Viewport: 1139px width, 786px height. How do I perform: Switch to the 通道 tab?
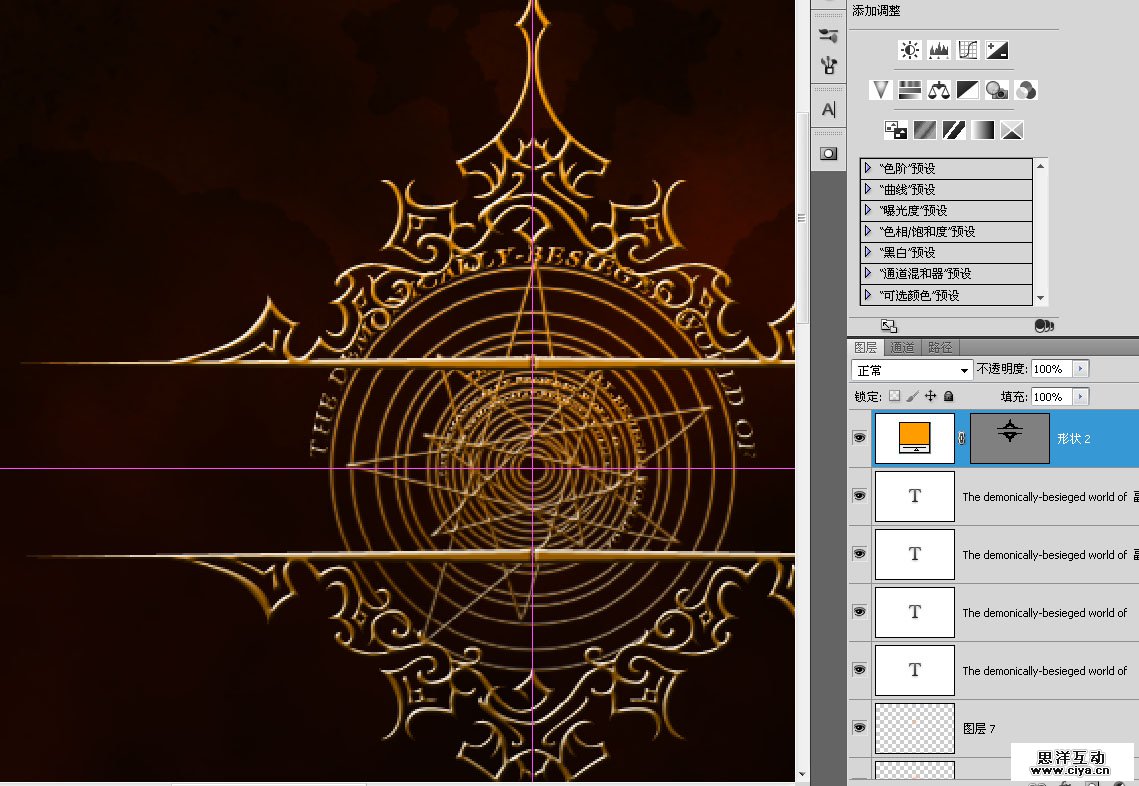click(902, 348)
